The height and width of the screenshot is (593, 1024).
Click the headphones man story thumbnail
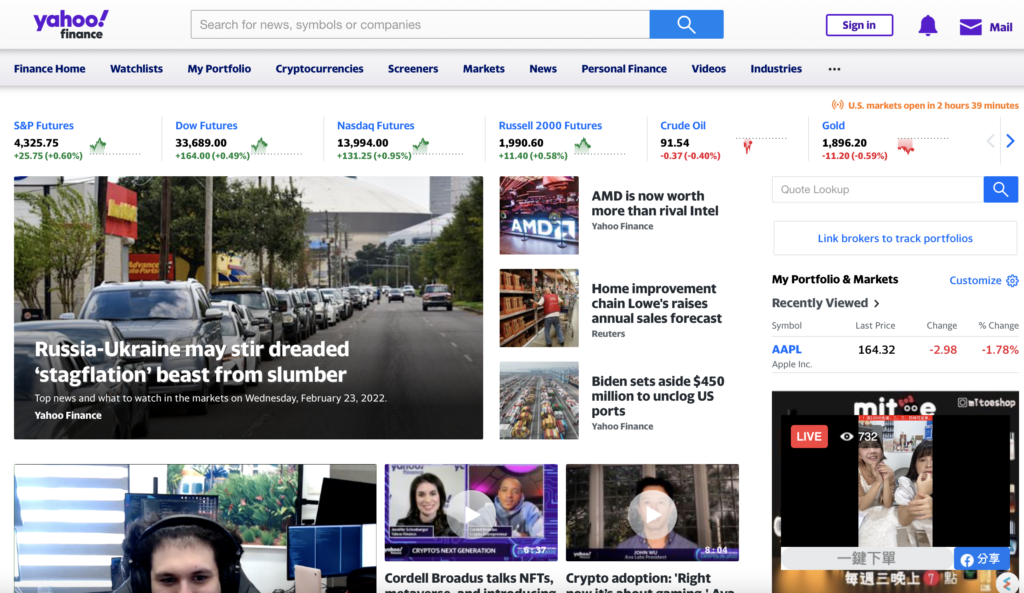tap(195, 528)
